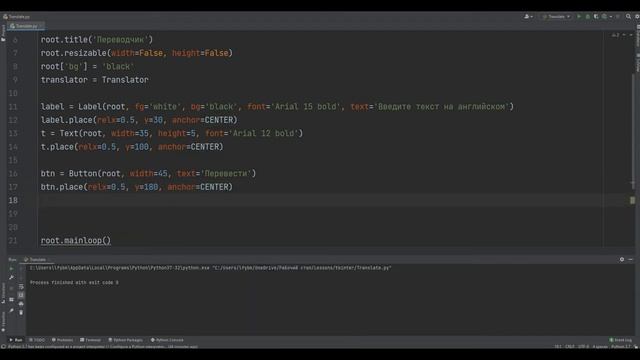Open the Terminal tool window
The image size is (640, 360).
tap(91, 340)
